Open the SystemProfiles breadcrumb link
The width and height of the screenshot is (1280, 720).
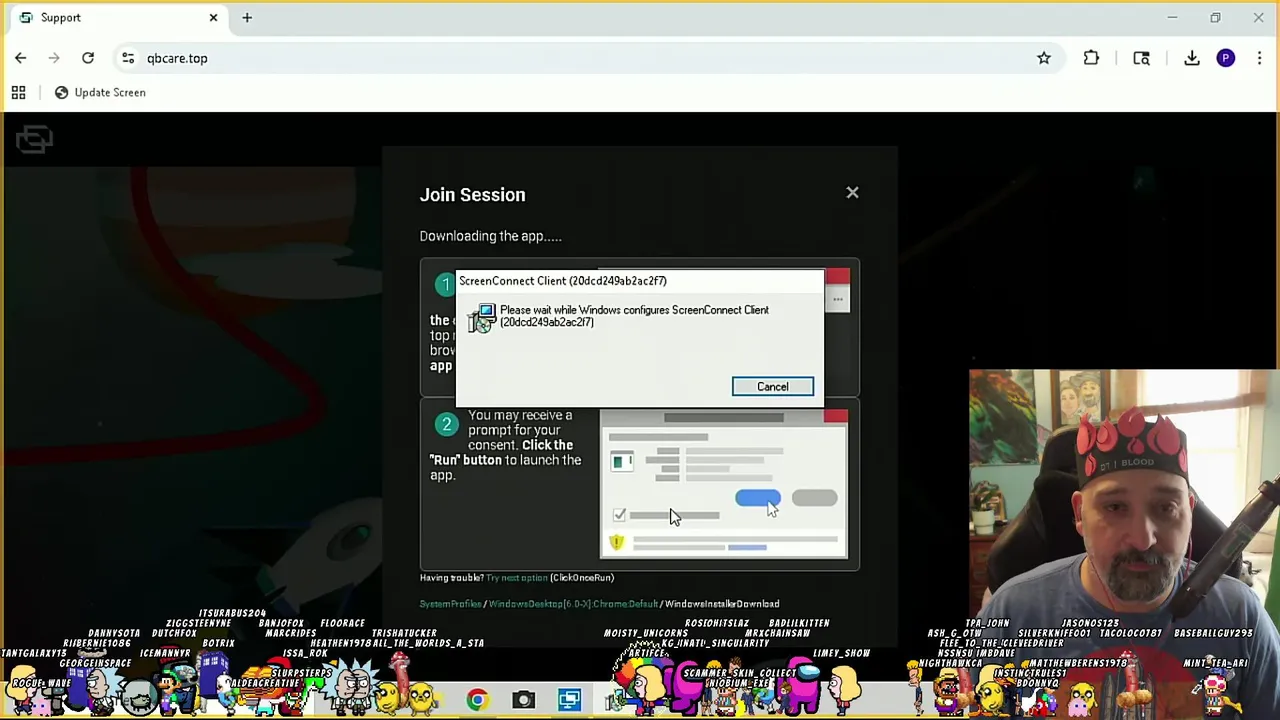coord(450,604)
